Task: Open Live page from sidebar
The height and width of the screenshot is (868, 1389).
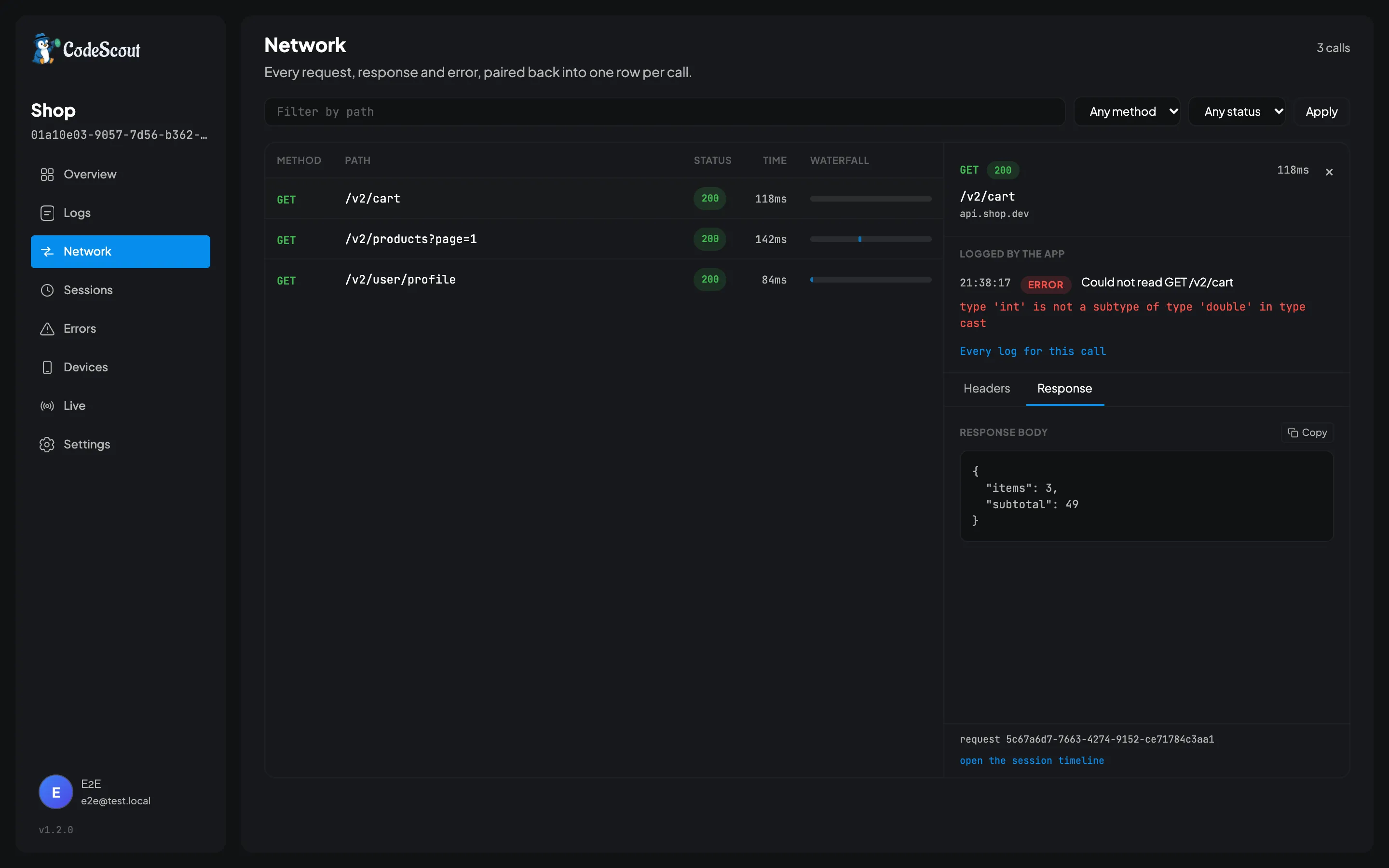Action: pyautogui.click(x=121, y=406)
